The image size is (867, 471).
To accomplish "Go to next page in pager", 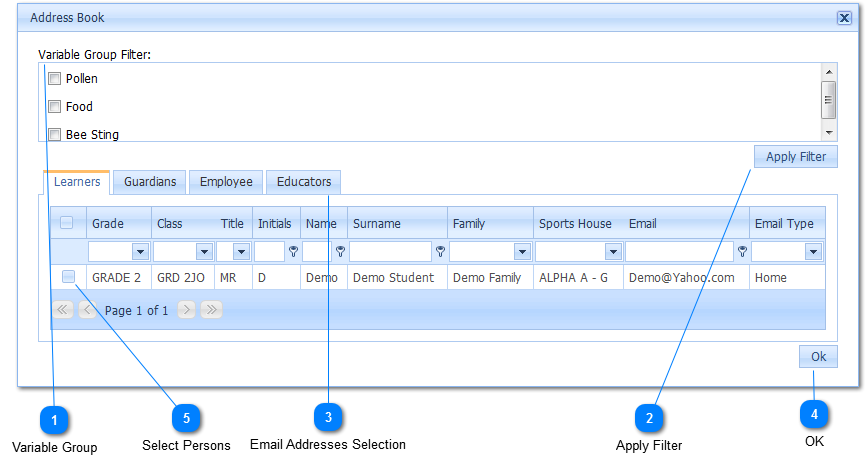I will pos(187,311).
